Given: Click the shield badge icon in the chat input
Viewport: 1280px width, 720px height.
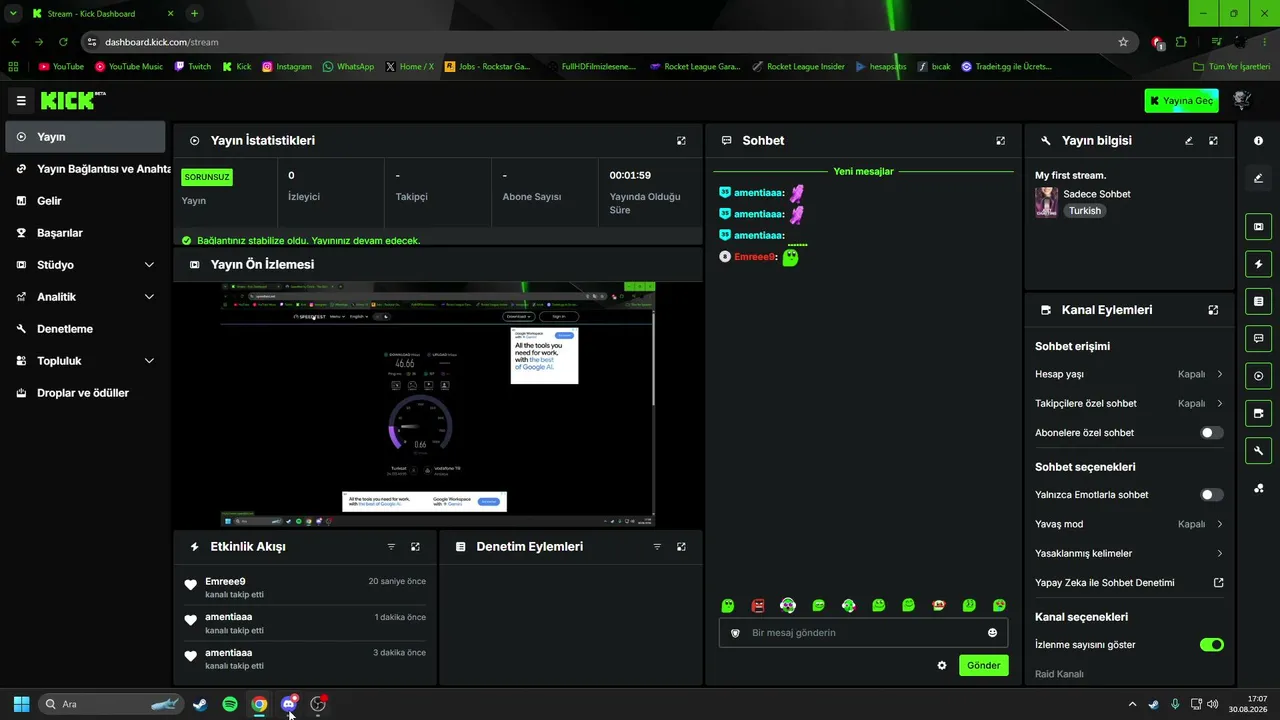Looking at the screenshot, I should pos(735,633).
